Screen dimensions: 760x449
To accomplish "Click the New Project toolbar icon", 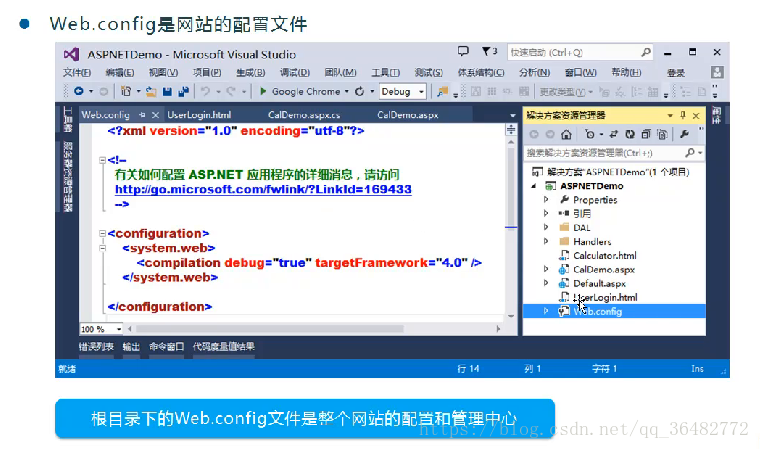I will pyautogui.click(x=126, y=91).
